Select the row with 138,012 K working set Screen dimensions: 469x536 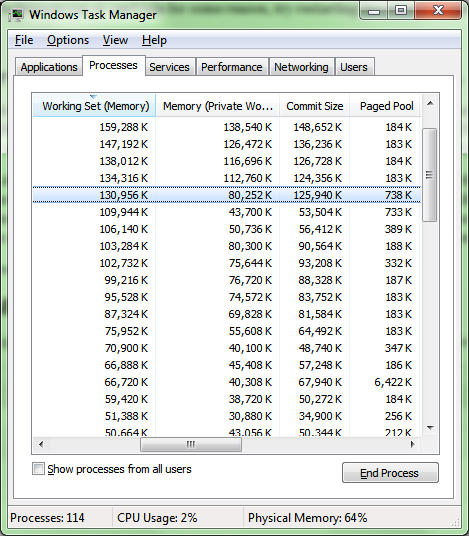227,161
